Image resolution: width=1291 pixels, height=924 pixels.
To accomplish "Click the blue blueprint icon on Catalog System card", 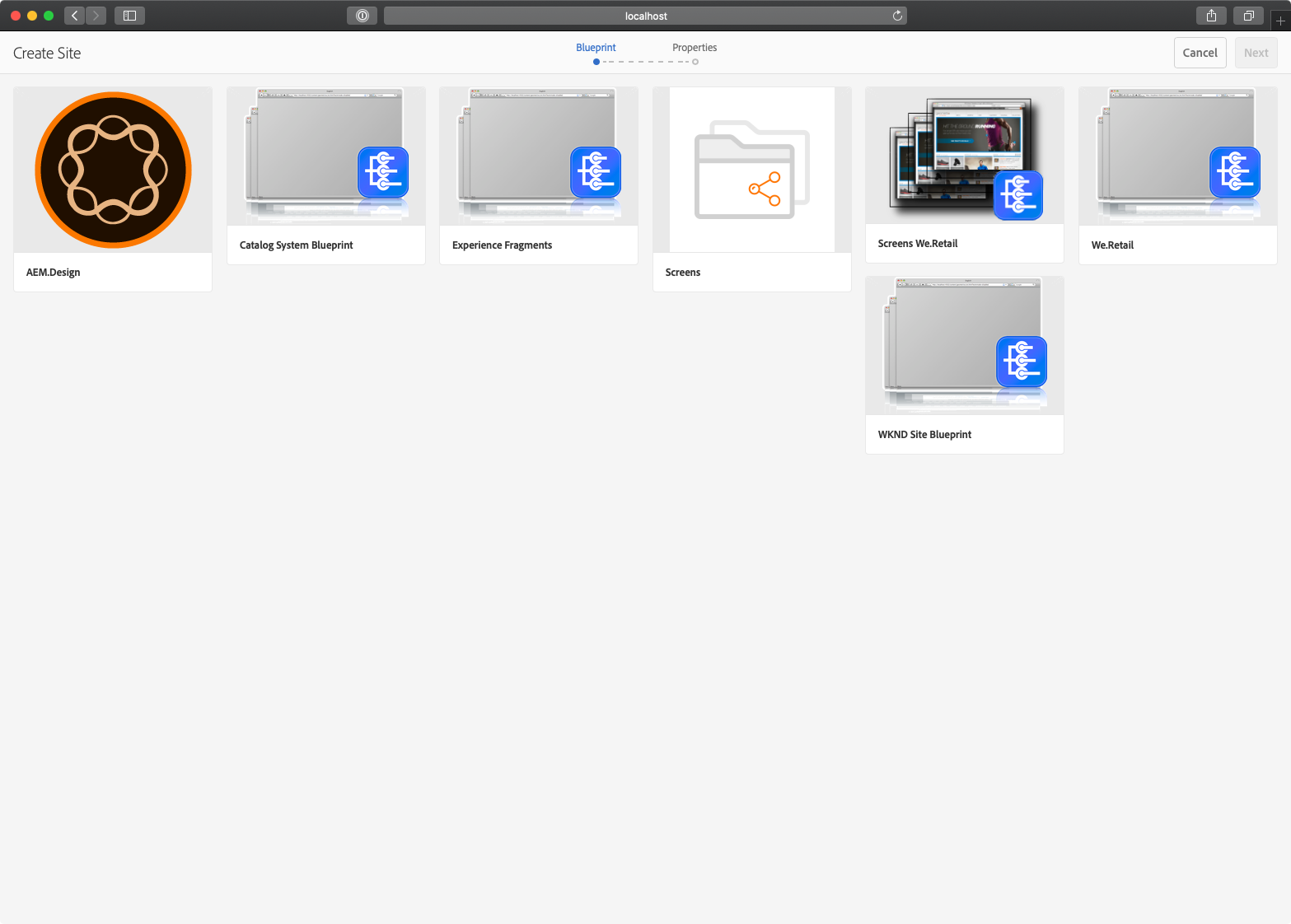I will (383, 172).
